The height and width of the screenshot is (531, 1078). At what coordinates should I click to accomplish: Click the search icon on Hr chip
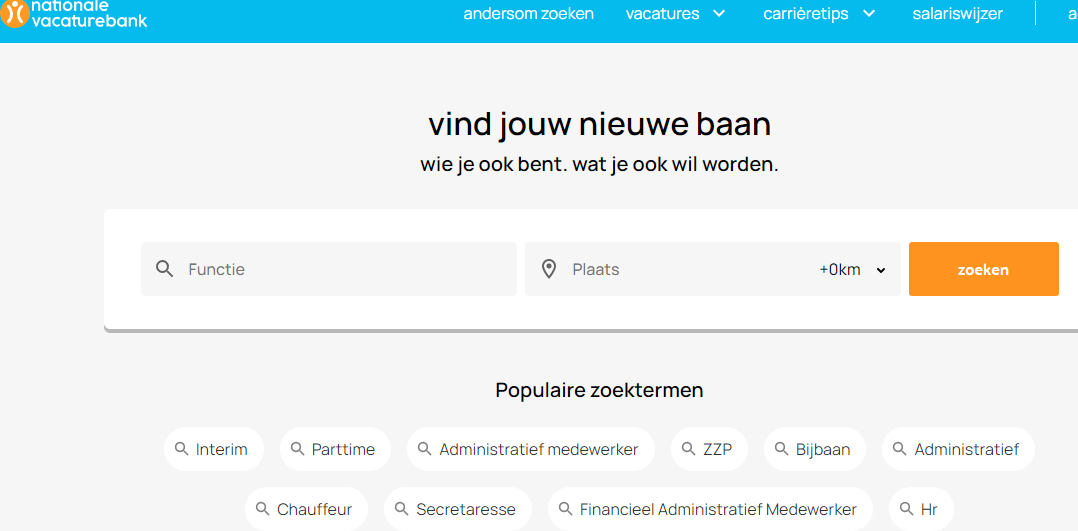point(906,509)
